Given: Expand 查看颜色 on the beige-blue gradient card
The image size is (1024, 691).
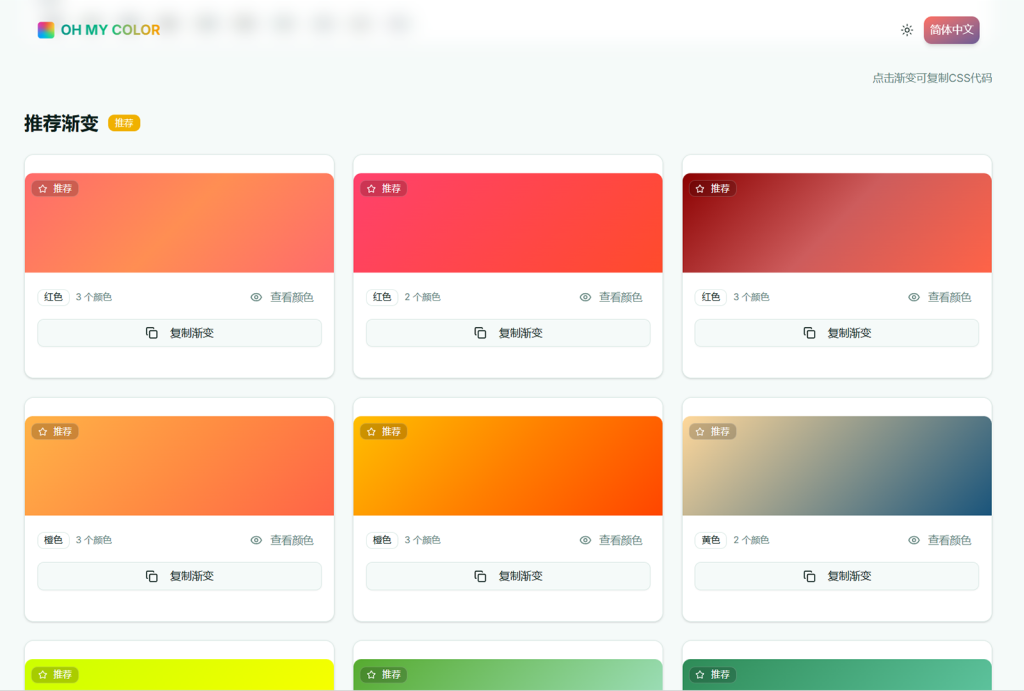Looking at the screenshot, I should pos(939,540).
